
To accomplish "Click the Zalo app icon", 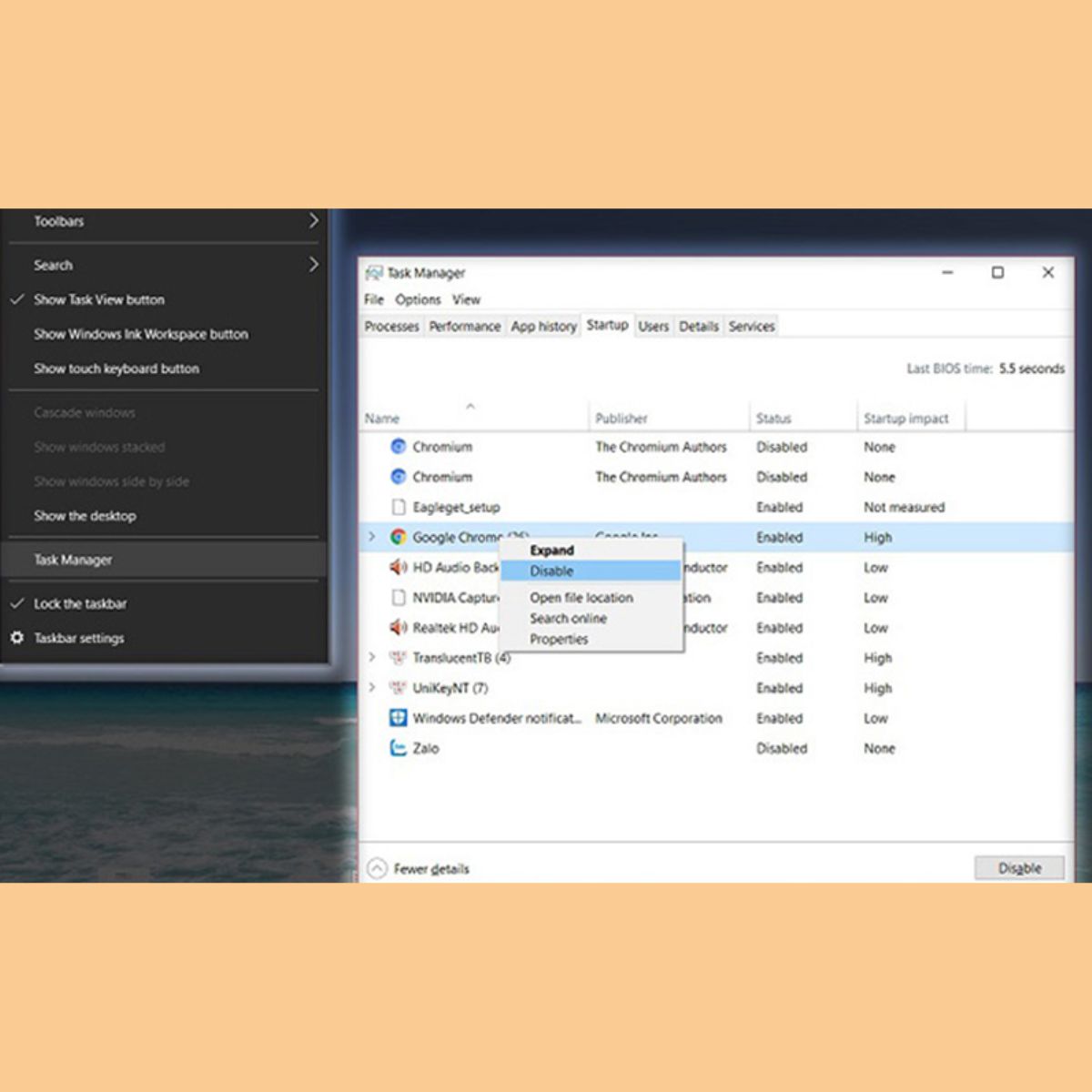I will coord(398,748).
